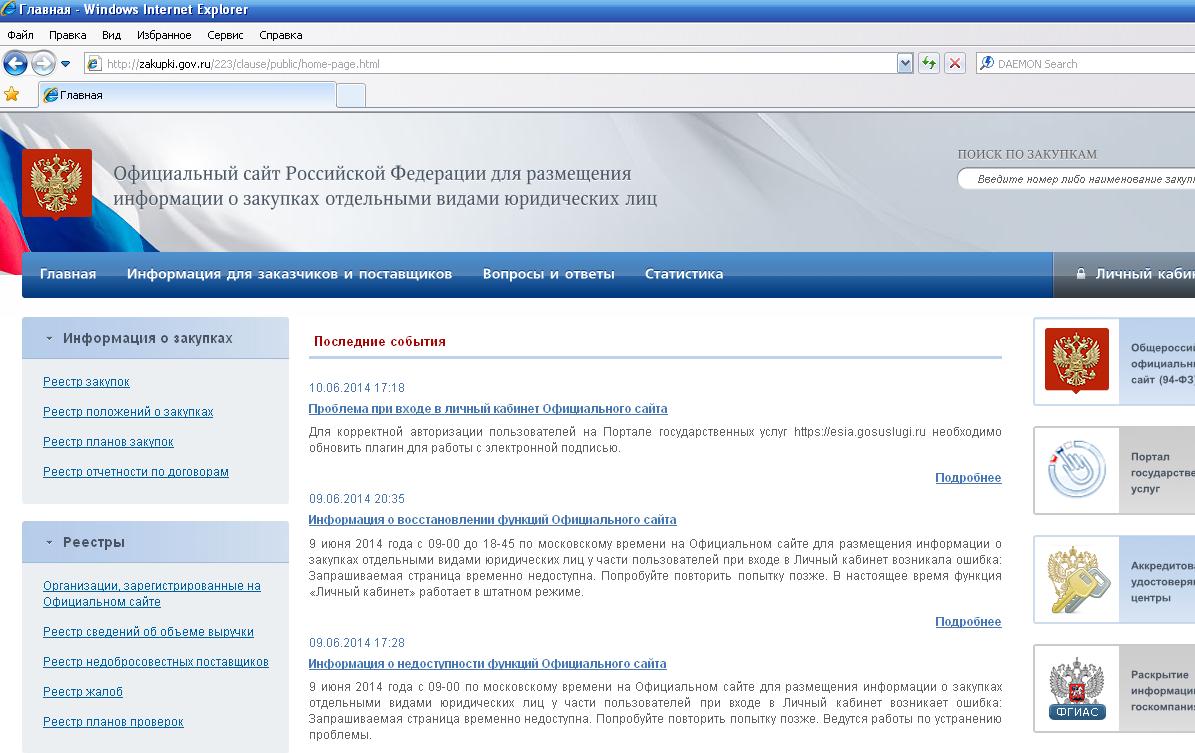
Task: Open the Статистика navigation tab
Action: click(684, 274)
